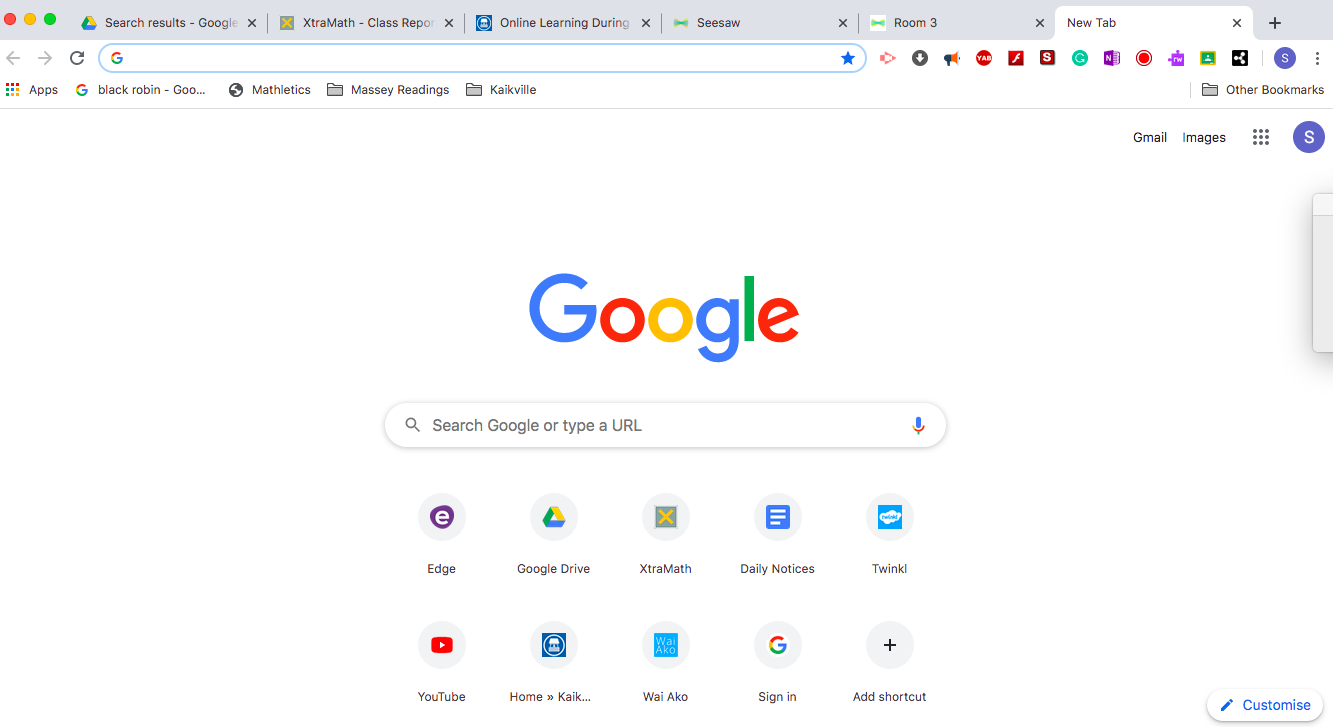Viewport: 1333px width, 727px height.
Task: Click the Google Classroom extension icon
Action: pos(1208,58)
